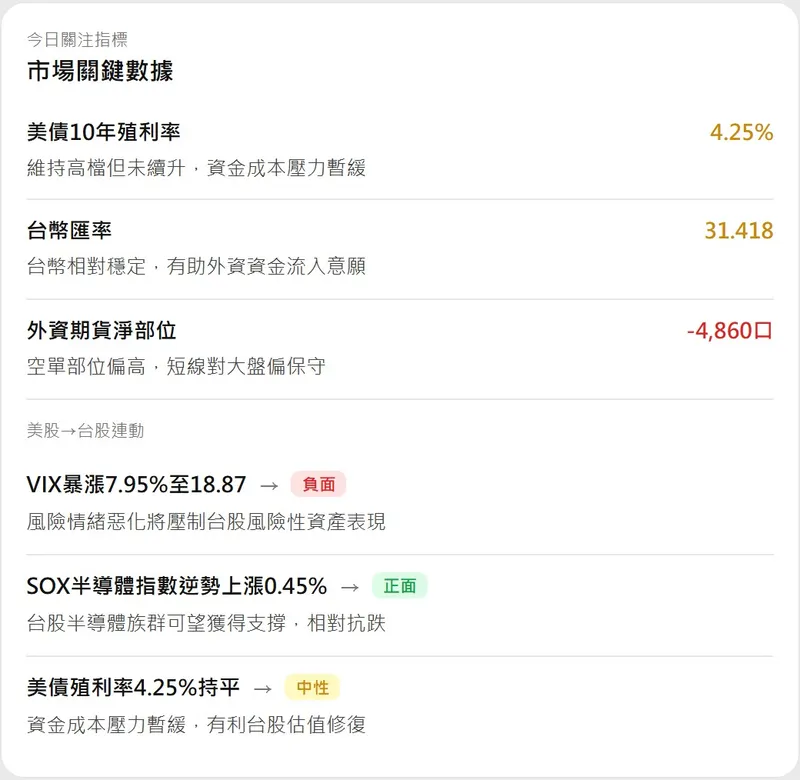Click the 市場關鍵數據 heading
The width and height of the screenshot is (800, 780).
pyautogui.click(x=100, y=71)
